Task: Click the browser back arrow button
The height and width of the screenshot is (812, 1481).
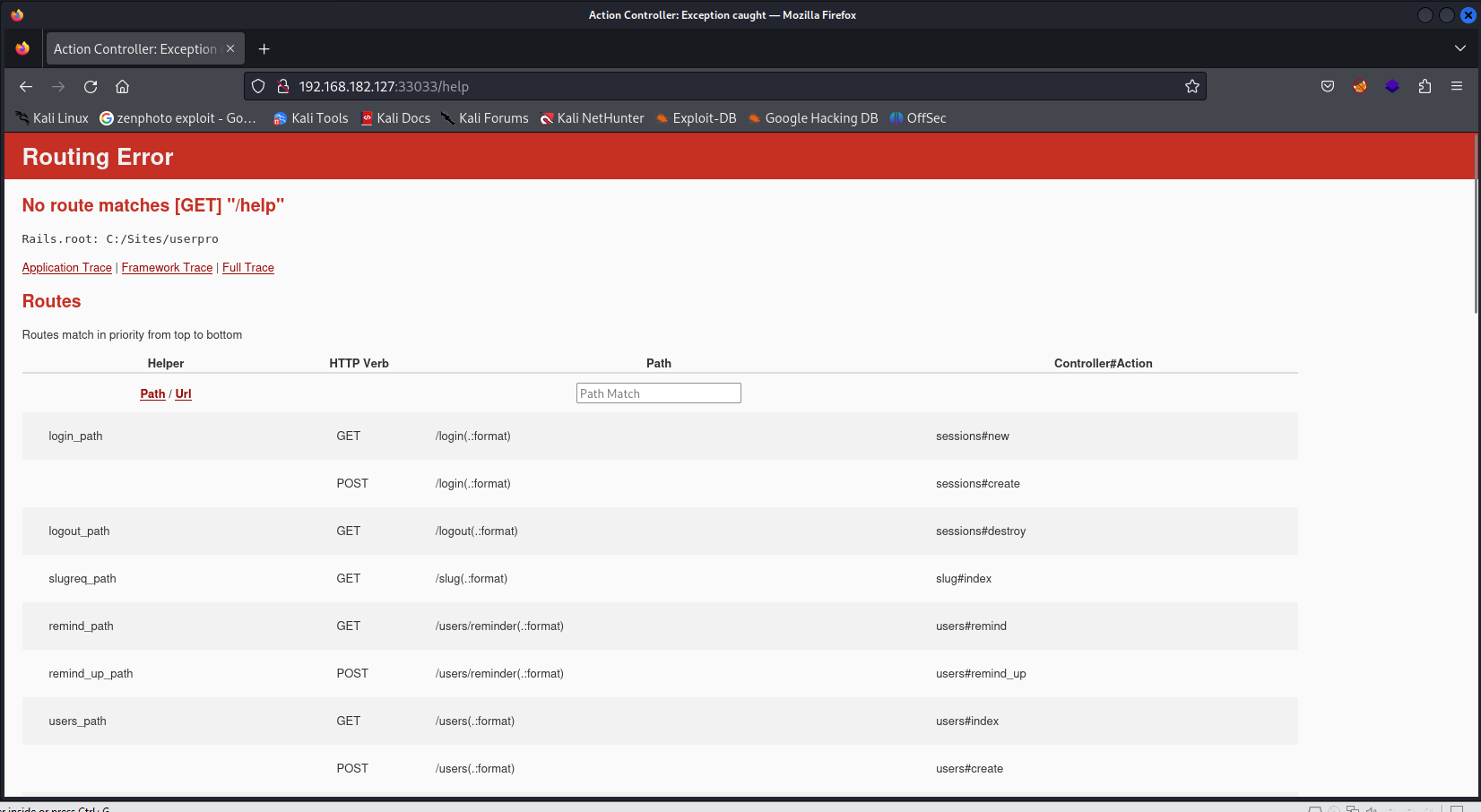Action: click(26, 87)
